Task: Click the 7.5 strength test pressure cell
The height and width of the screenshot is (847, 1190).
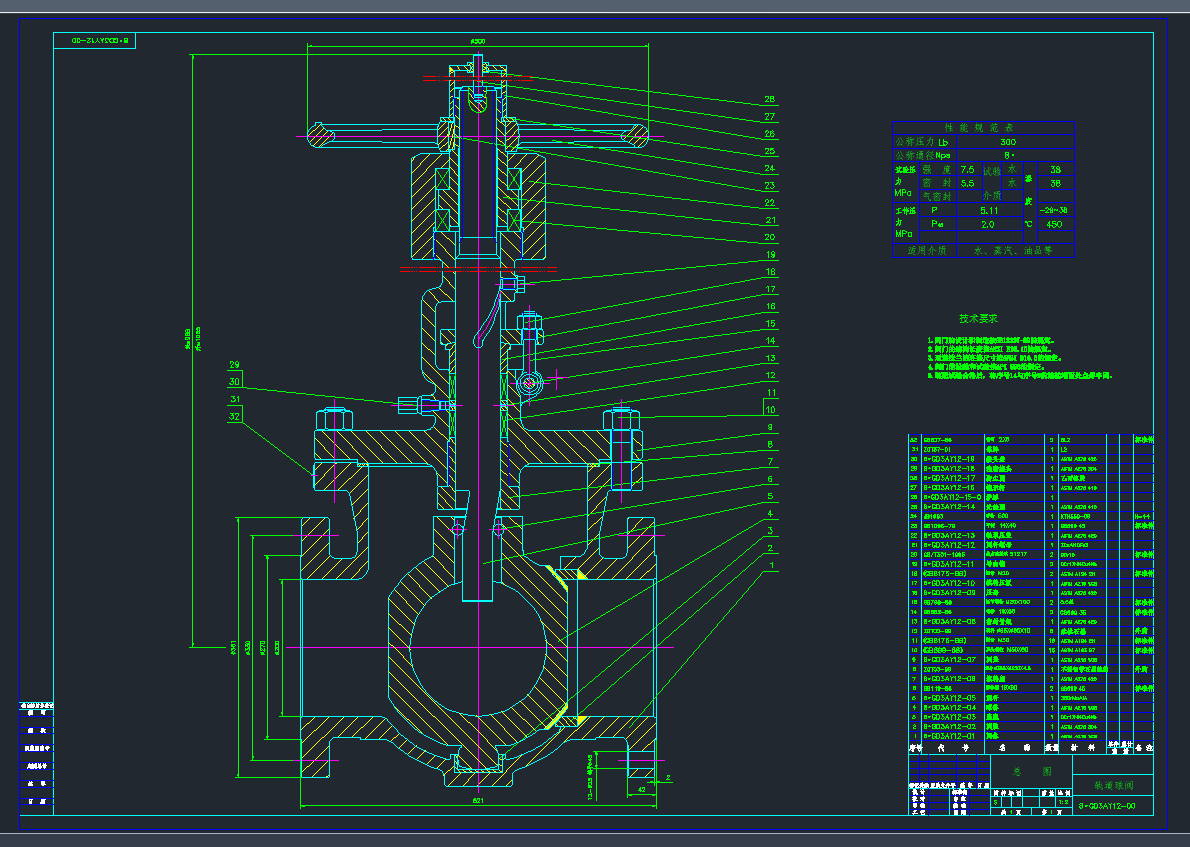Action: pyautogui.click(x=968, y=170)
